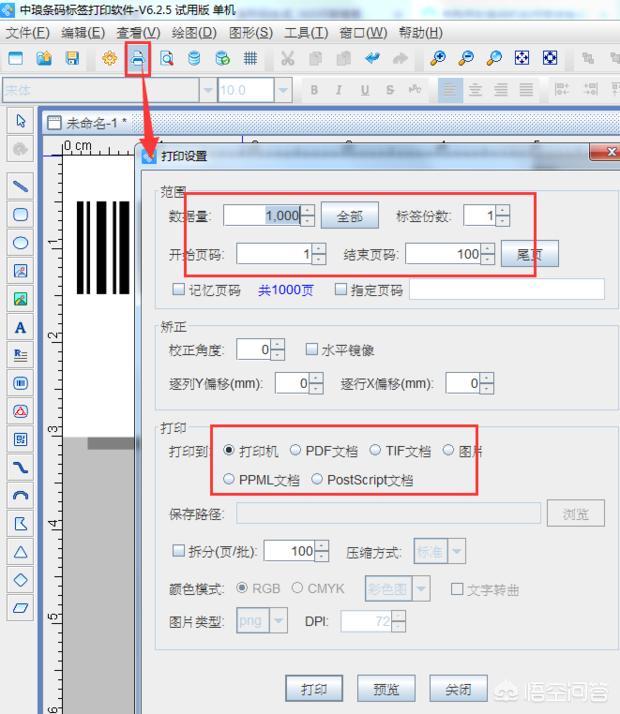620x714 pixels.
Task: Select the barcode drawing tool
Action: (20, 383)
